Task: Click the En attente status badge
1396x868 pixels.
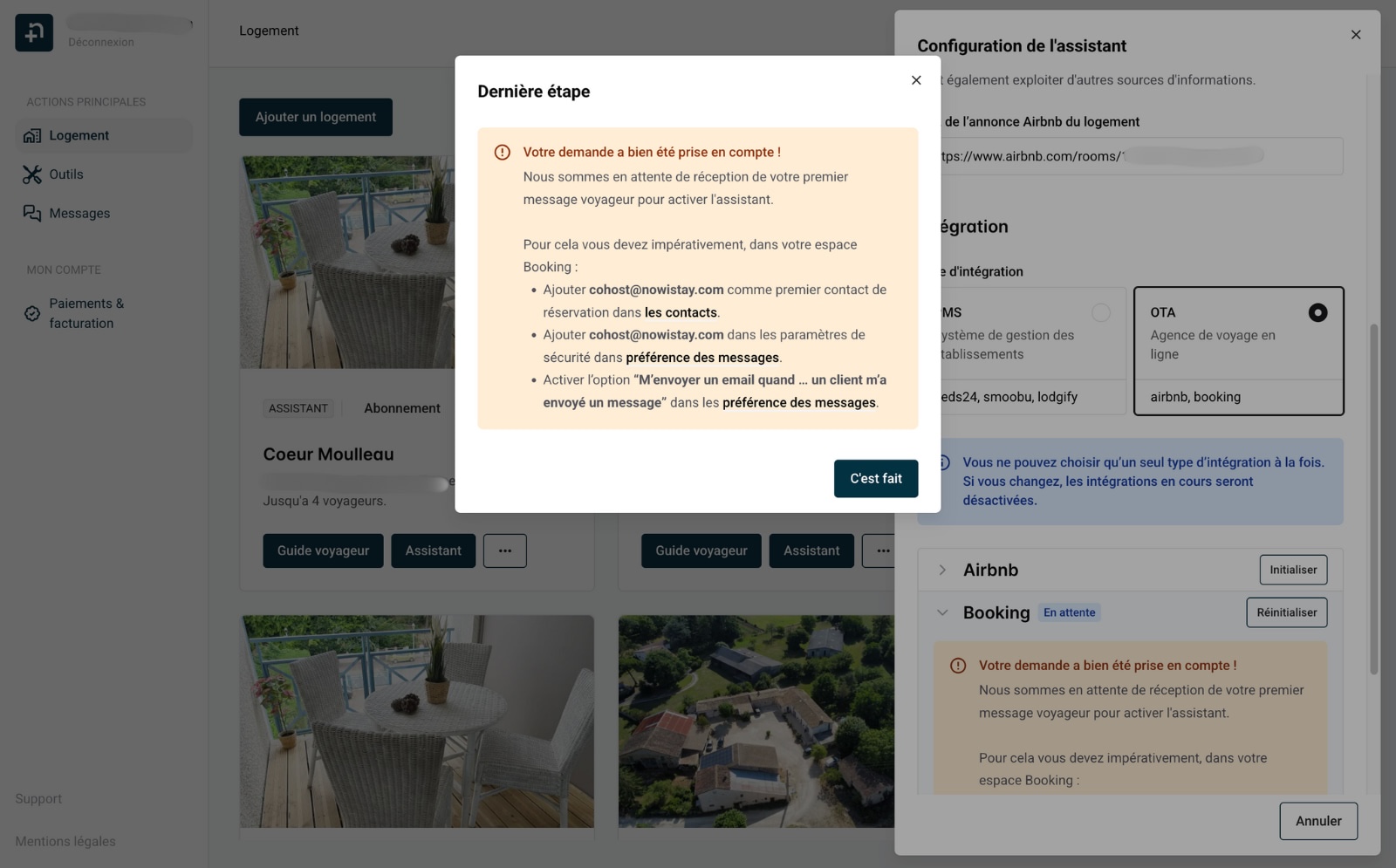Action: click(x=1070, y=612)
